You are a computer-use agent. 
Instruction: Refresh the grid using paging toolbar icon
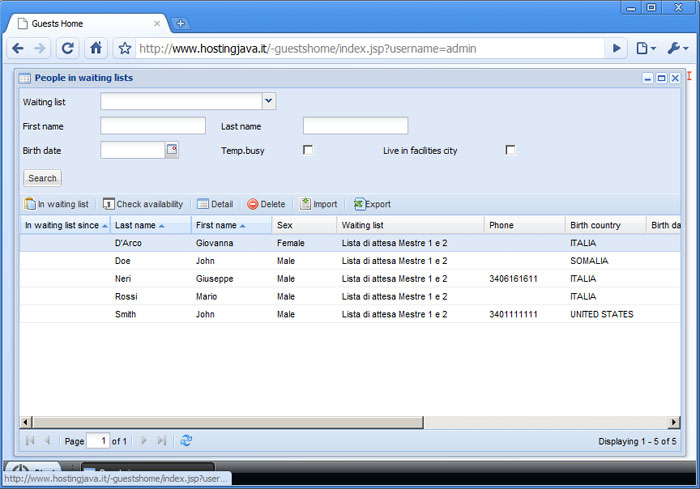[186, 440]
